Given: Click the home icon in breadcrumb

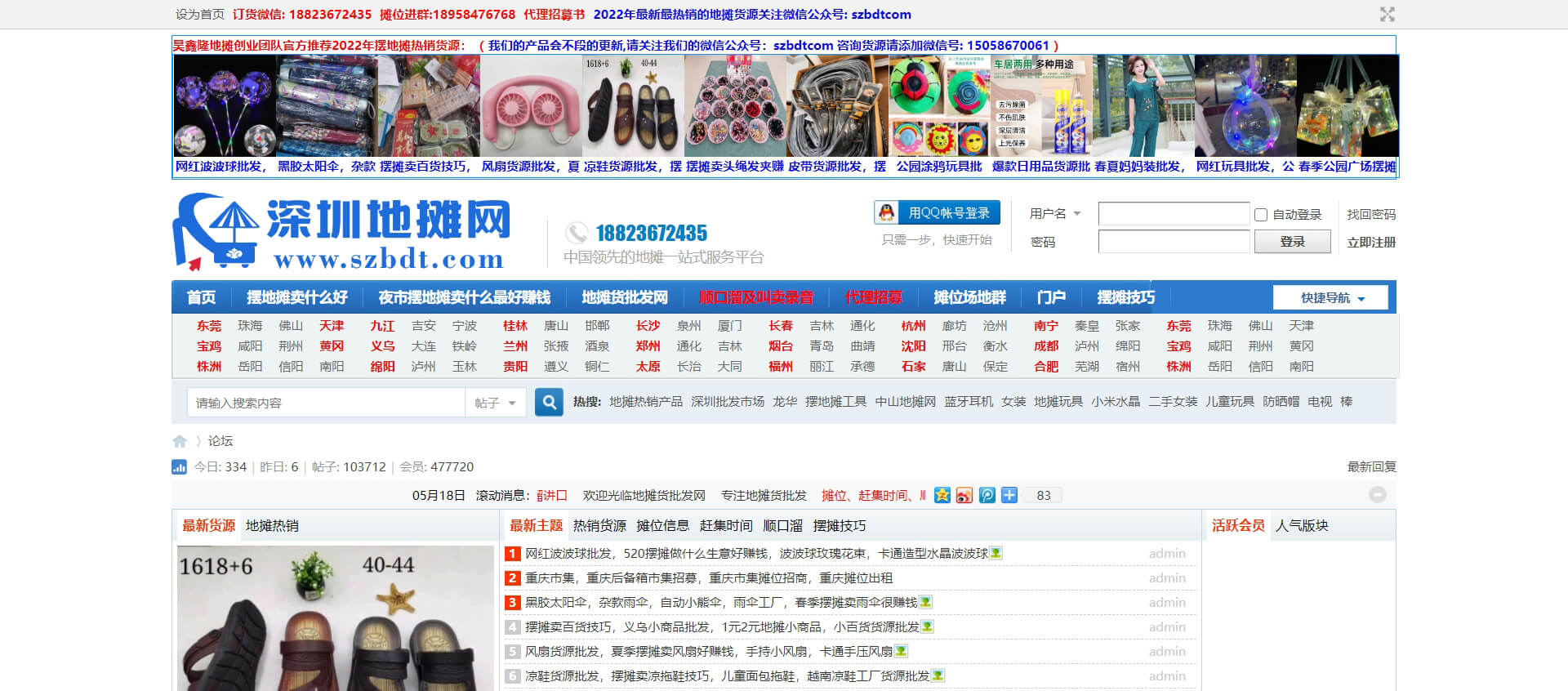Looking at the screenshot, I should 180,441.
